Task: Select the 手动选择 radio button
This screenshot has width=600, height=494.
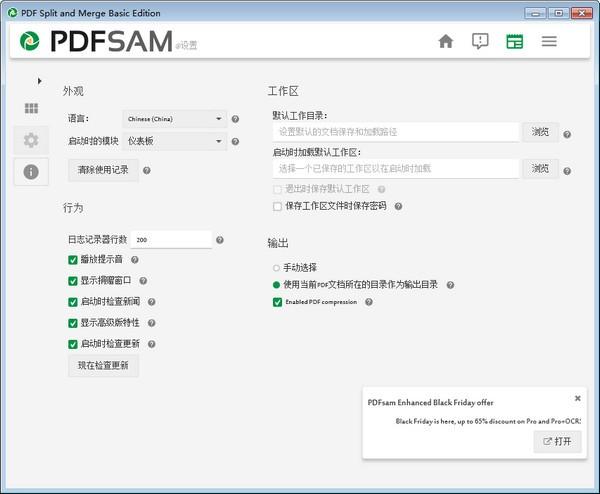Action: (276, 268)
